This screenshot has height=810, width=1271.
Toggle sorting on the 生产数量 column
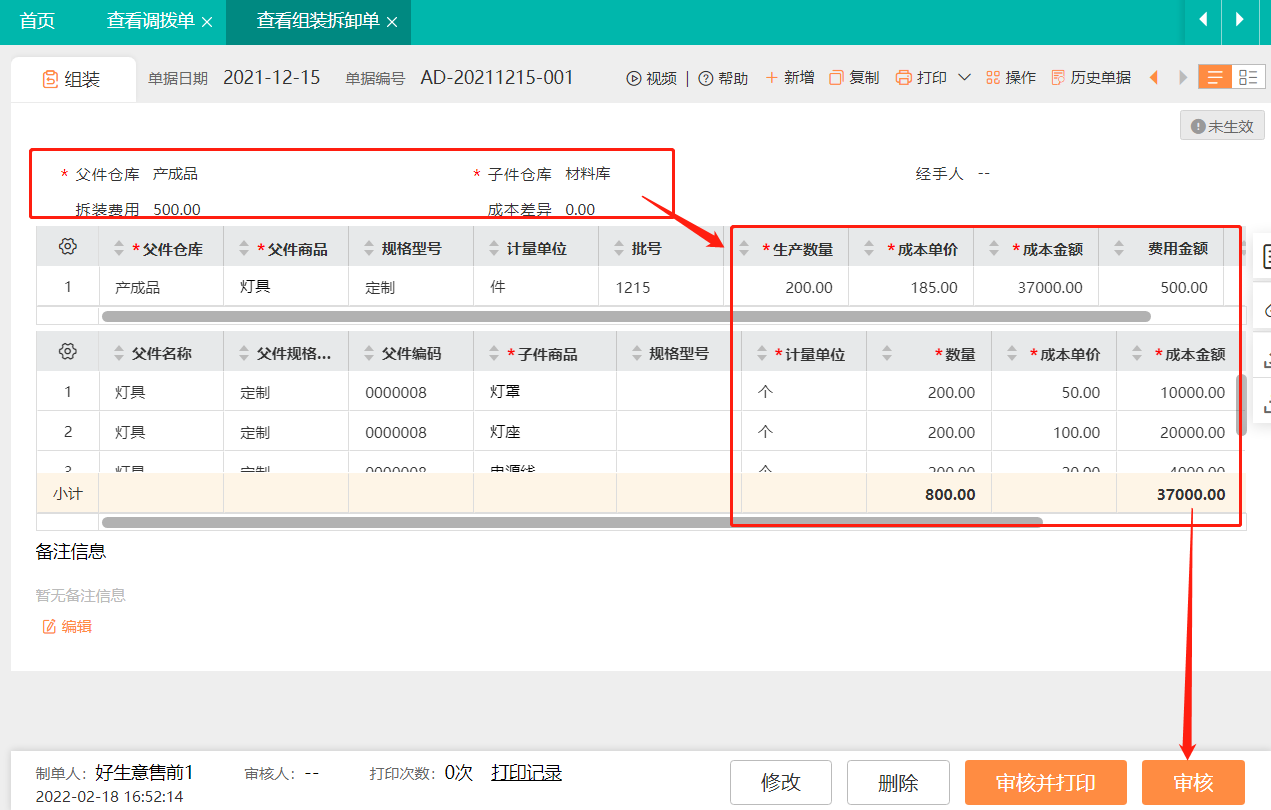(745, 246)
